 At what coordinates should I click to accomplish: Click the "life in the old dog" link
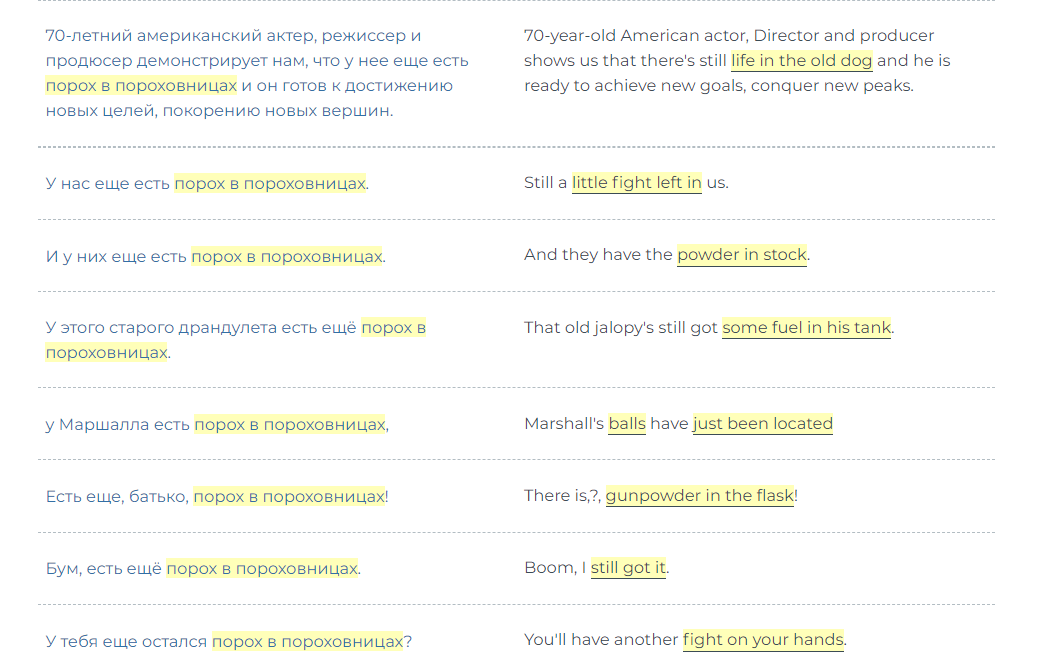pos(801,61)
